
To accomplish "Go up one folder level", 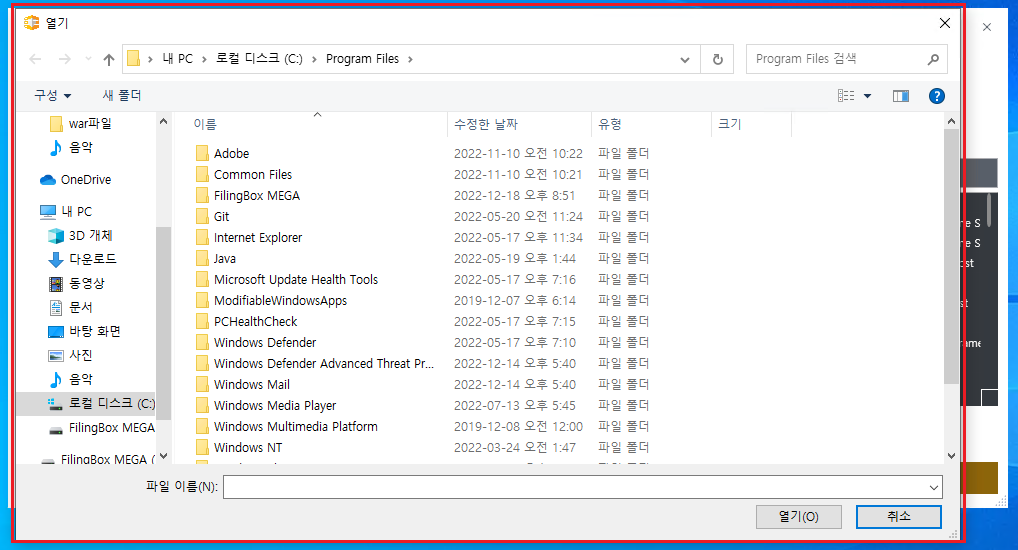I will point(108,59).
